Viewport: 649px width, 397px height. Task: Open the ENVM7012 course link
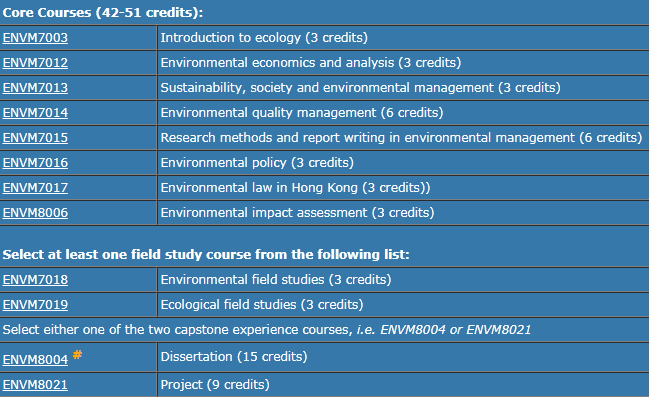[35, 63]
